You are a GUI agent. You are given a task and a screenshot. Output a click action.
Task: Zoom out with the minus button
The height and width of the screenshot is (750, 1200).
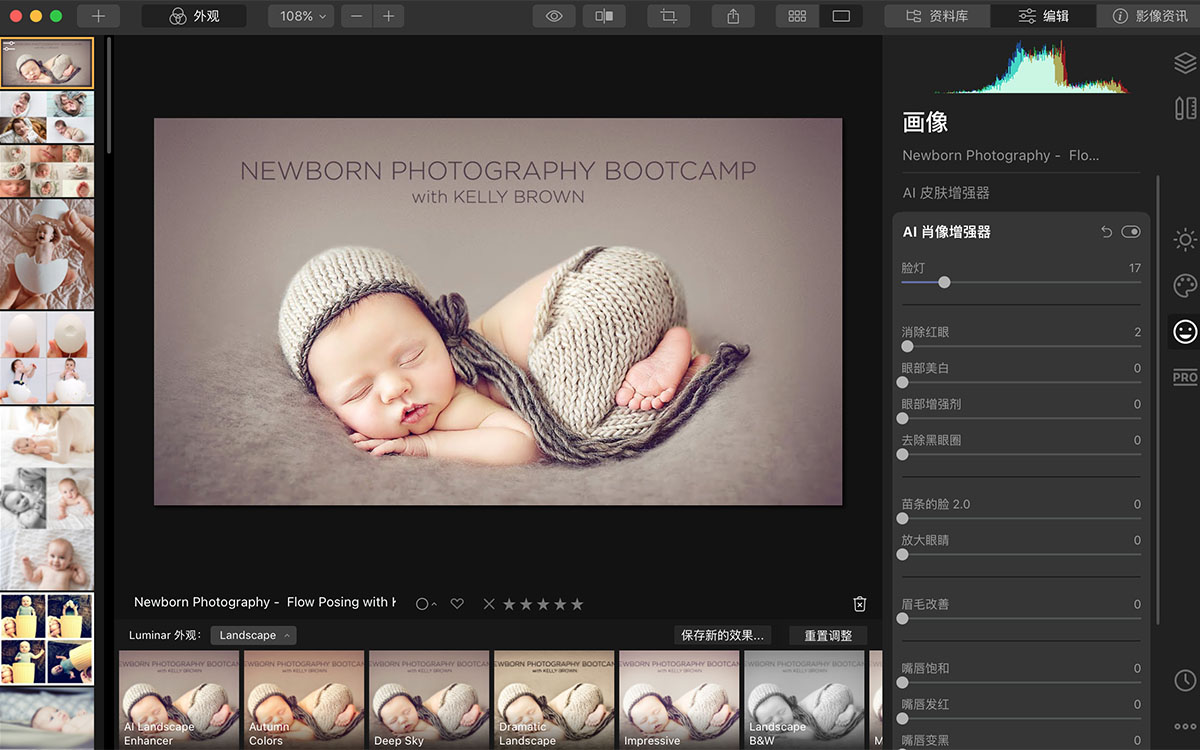356,16
